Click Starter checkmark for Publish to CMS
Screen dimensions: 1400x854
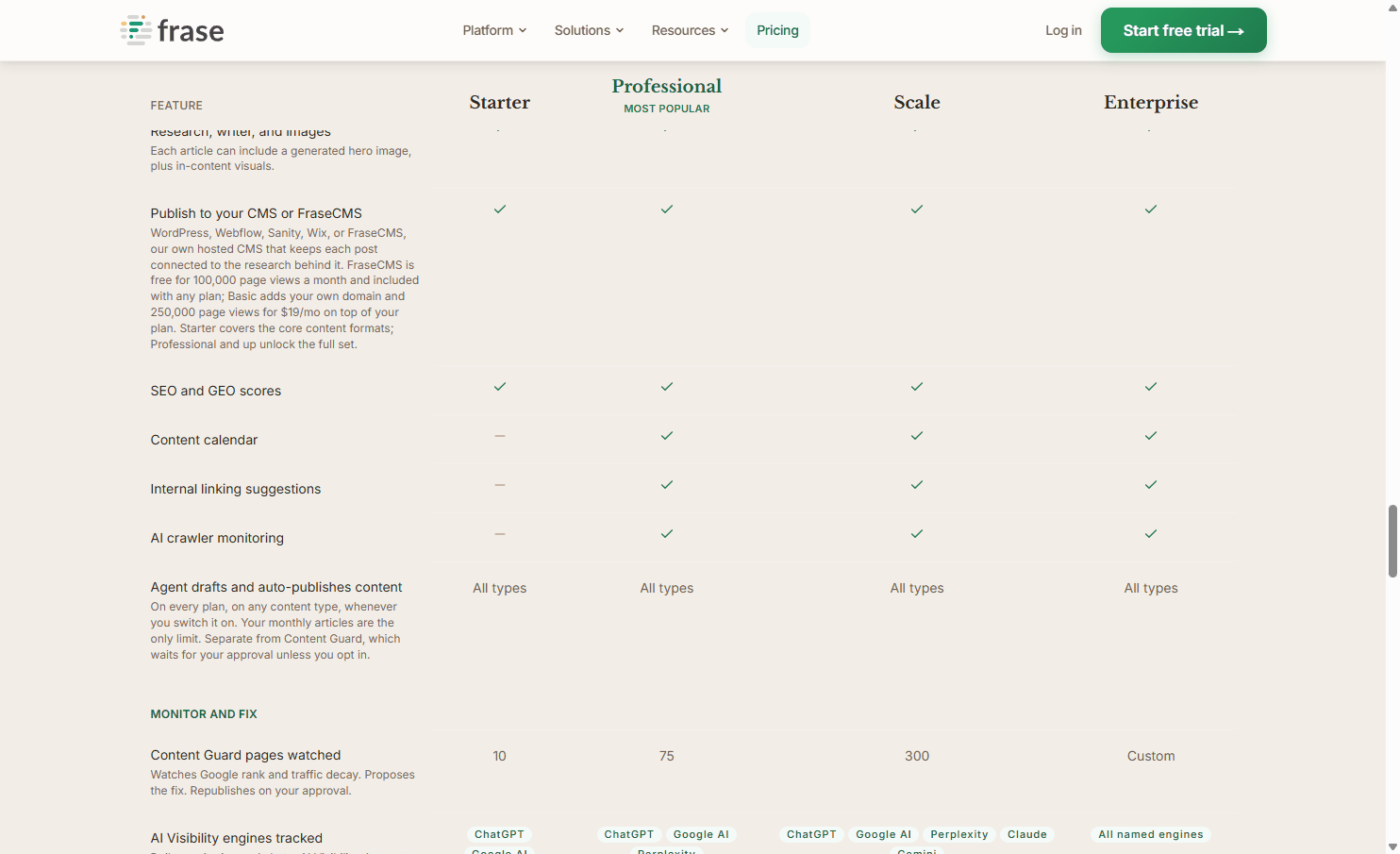pos(500,209)
